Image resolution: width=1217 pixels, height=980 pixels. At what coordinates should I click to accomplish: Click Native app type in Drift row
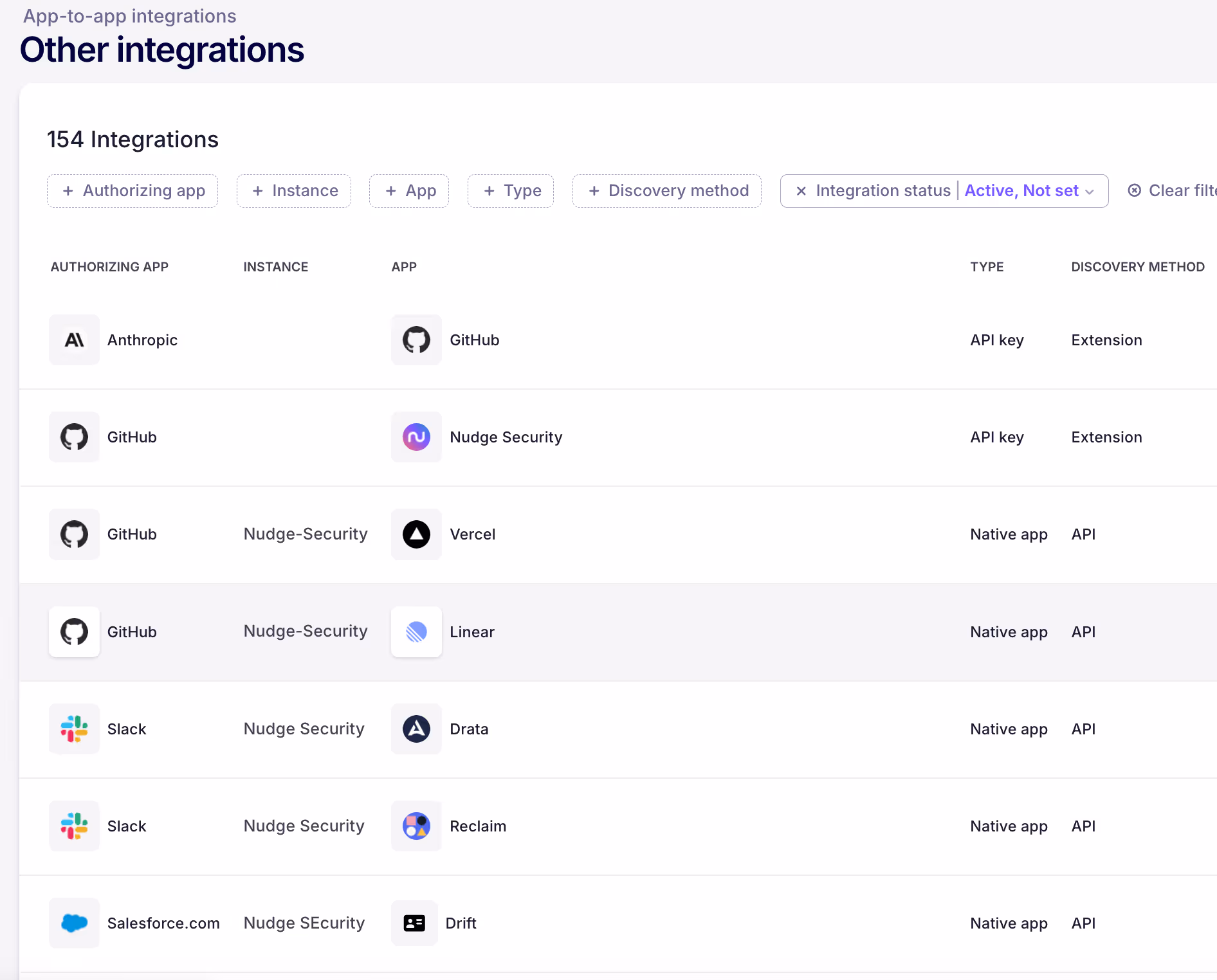(1009, 923)
